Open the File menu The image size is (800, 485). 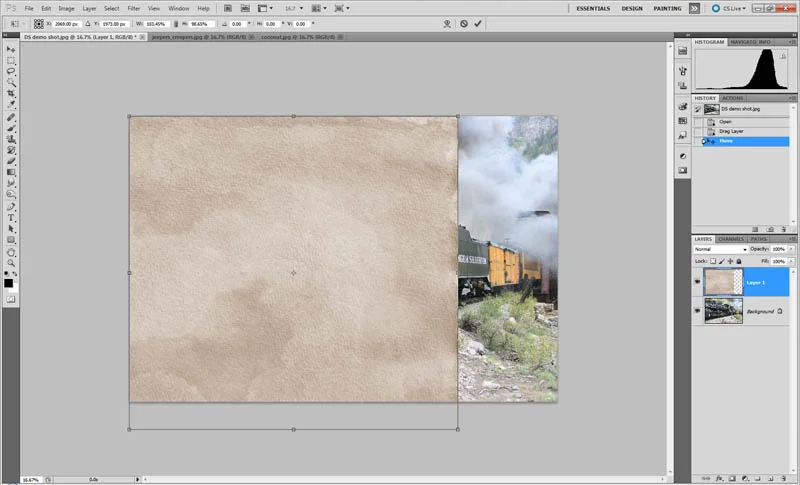pyautogui.click(x=29, y=9)
